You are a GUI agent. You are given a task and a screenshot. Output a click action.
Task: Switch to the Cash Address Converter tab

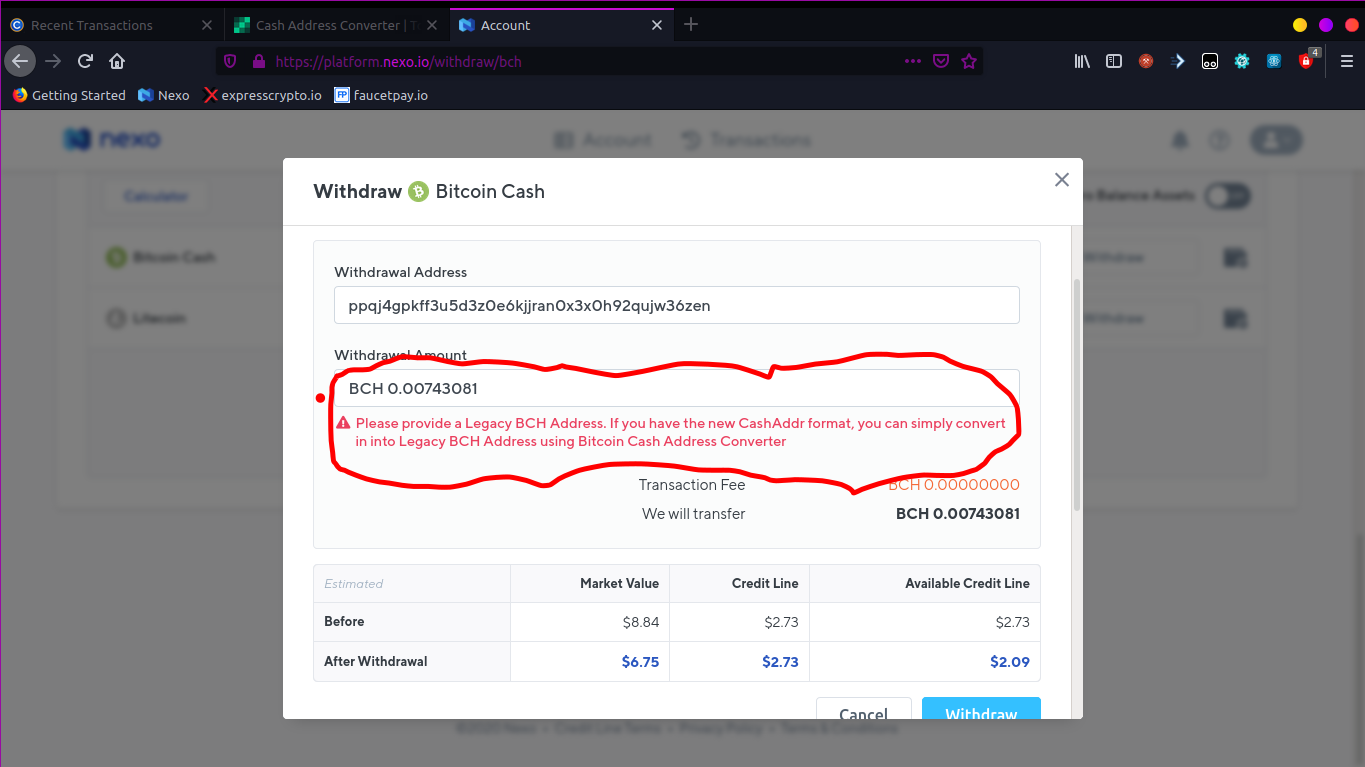(x=337, y=25)
